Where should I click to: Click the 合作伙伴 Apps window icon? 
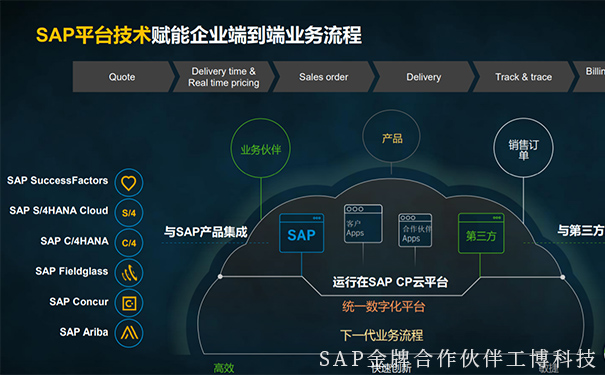click(415, 230)
